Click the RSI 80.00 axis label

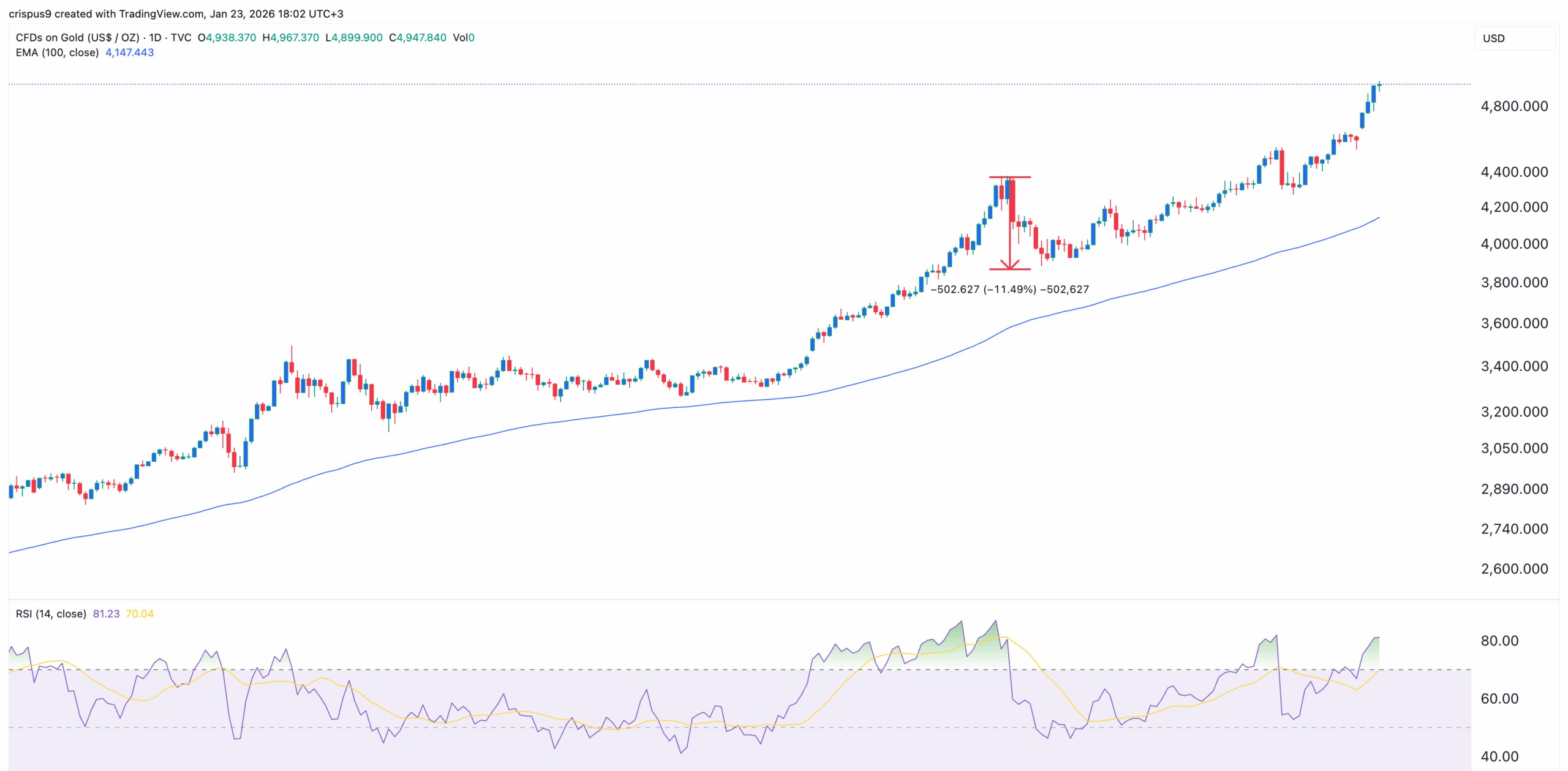(1499, 641)
